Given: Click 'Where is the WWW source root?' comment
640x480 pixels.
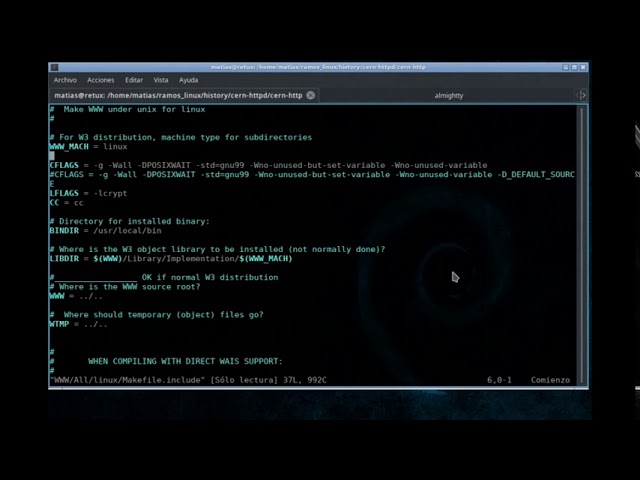Looking at the screenshot, I should [x=125, y=287].
